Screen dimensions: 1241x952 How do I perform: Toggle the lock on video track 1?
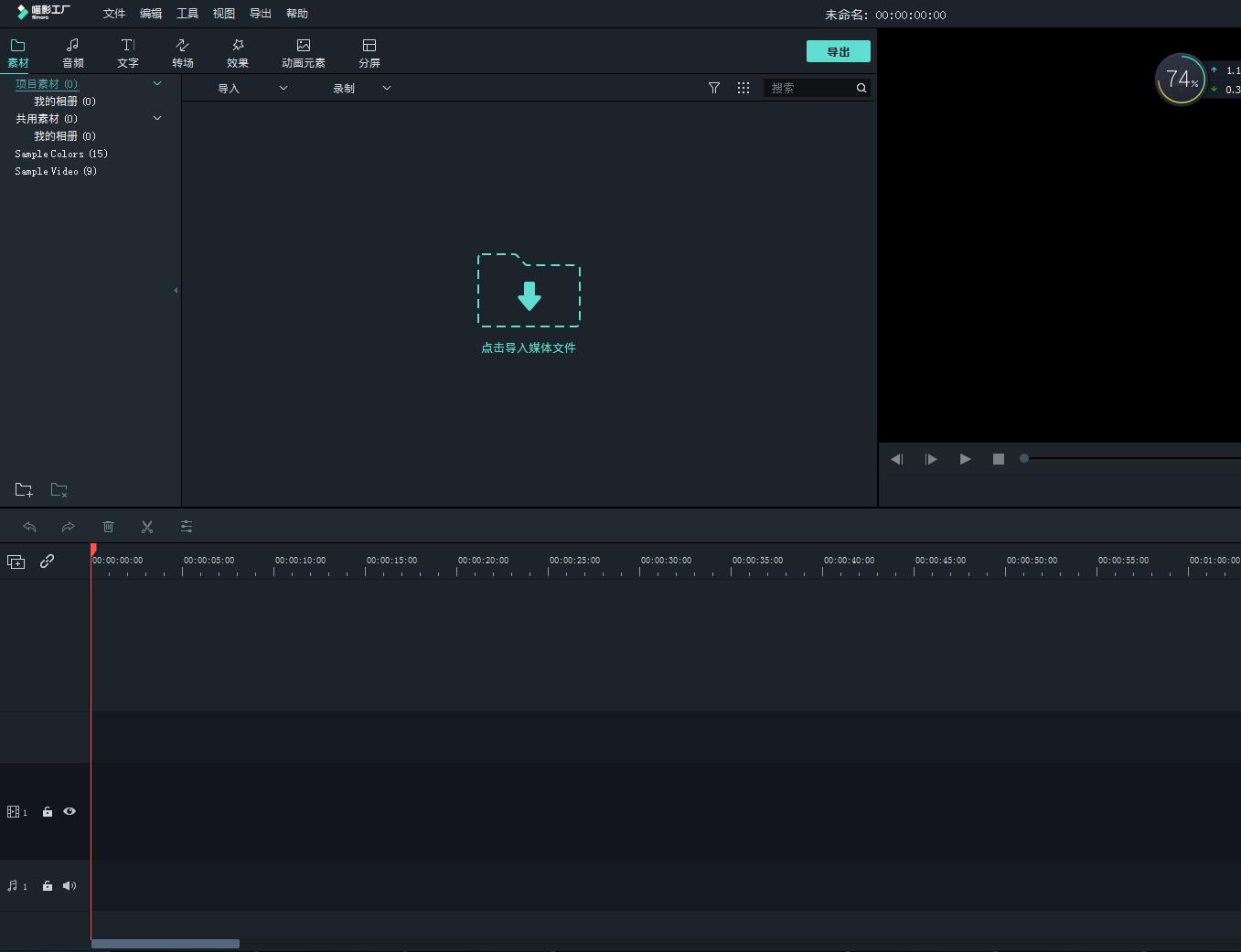(x=48, y=811)
